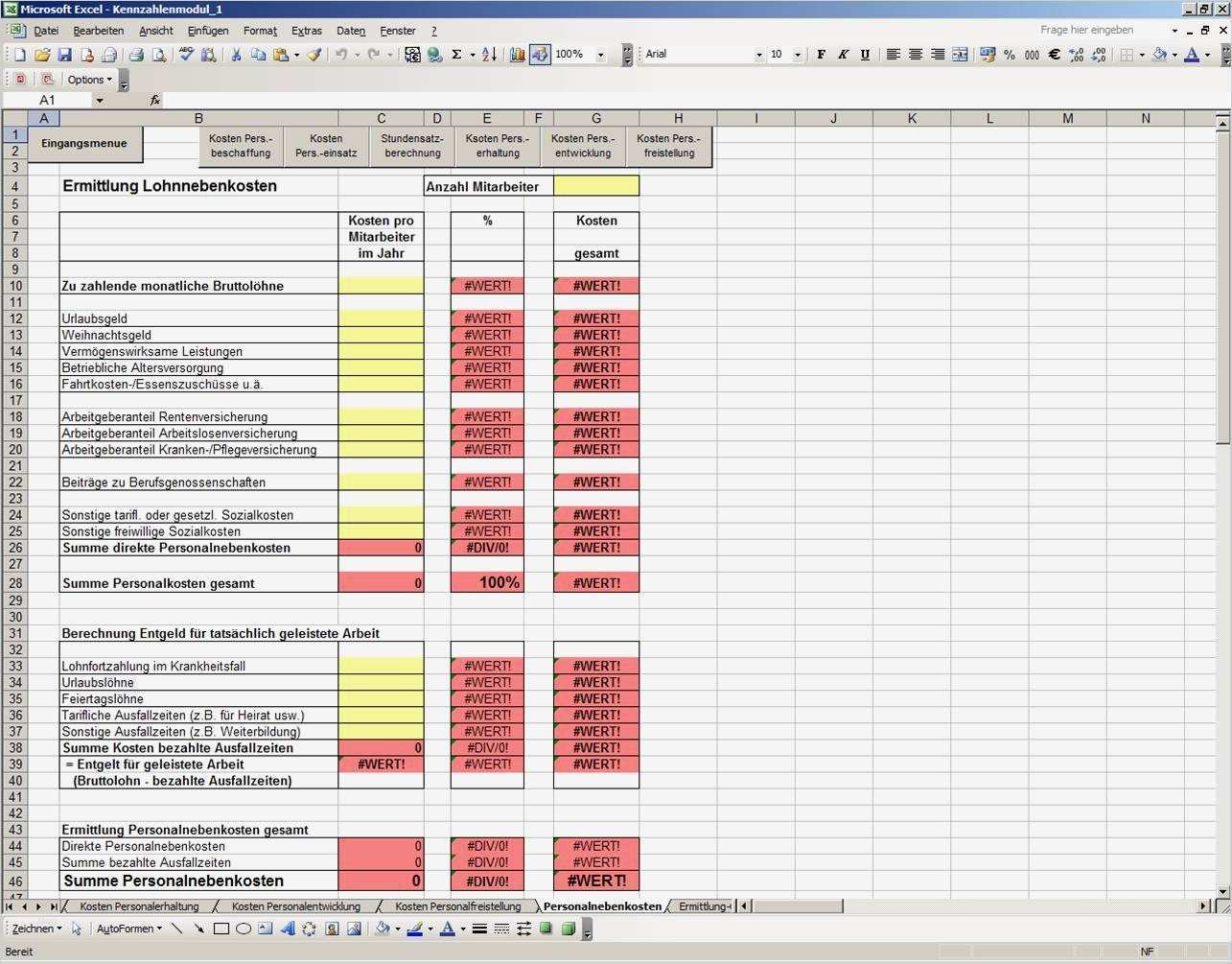Align cell text to the left
Screen dimensions: 1232x964
coord(893,55)
